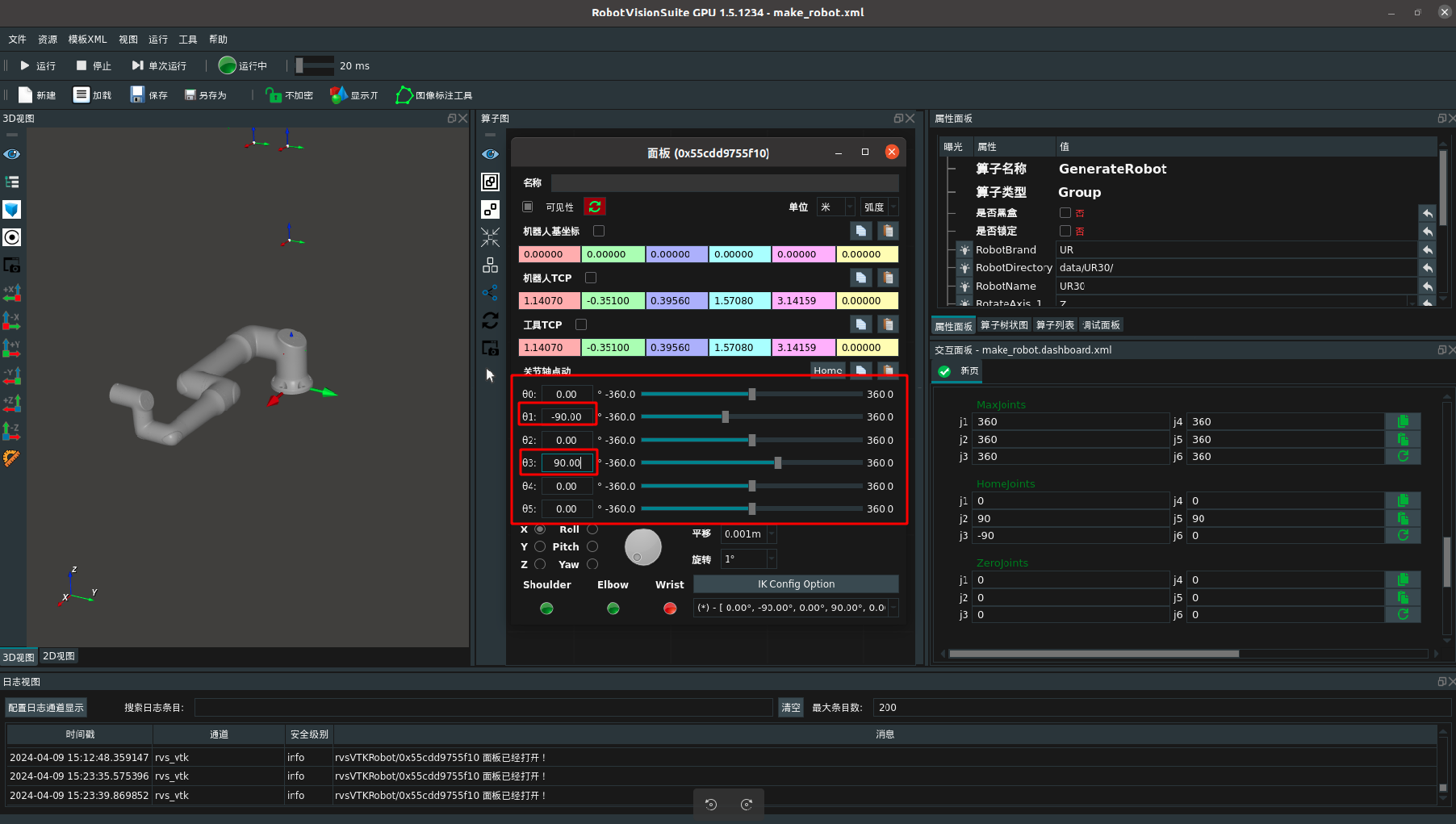Image resolution: width=1456 pixels, height=824 pixels.
Task: Click the unencrypted (不加密) lock icon
Action: tap(274, 95)
